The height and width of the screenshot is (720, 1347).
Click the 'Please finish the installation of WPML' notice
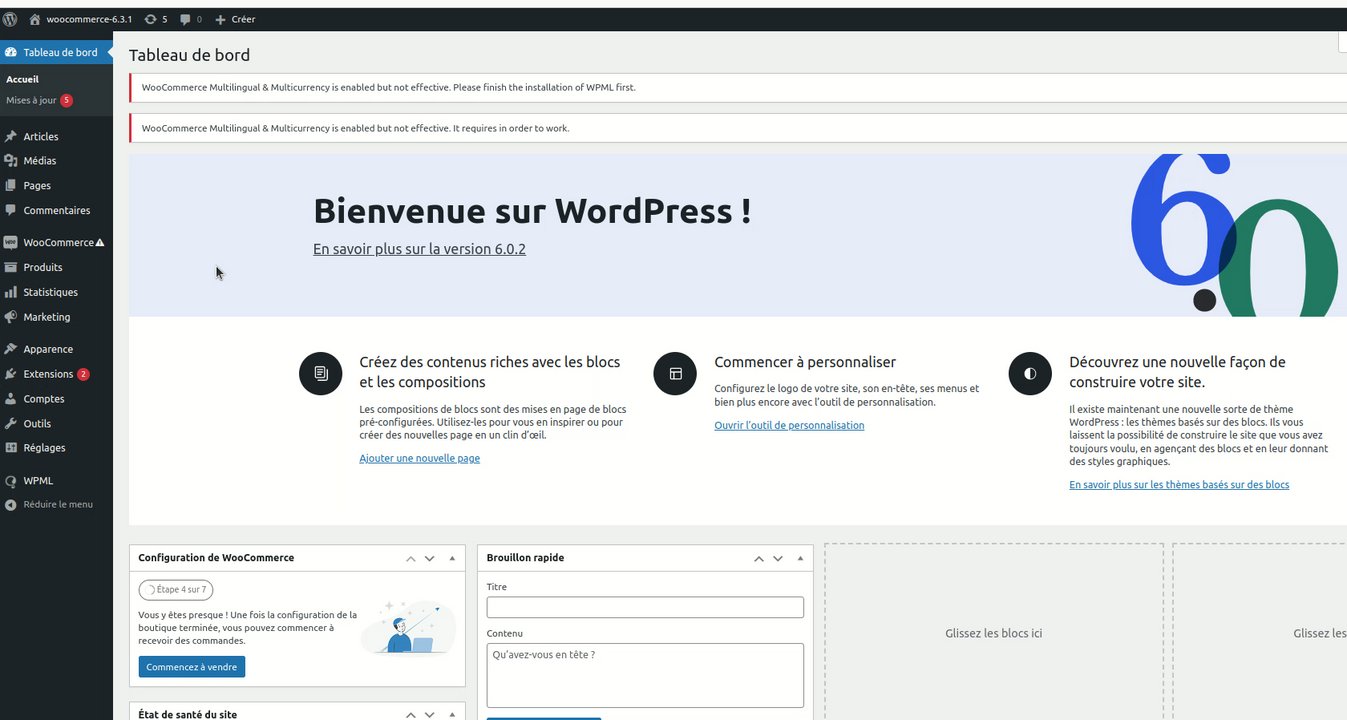pyautogui.click(x=738, y=87)
